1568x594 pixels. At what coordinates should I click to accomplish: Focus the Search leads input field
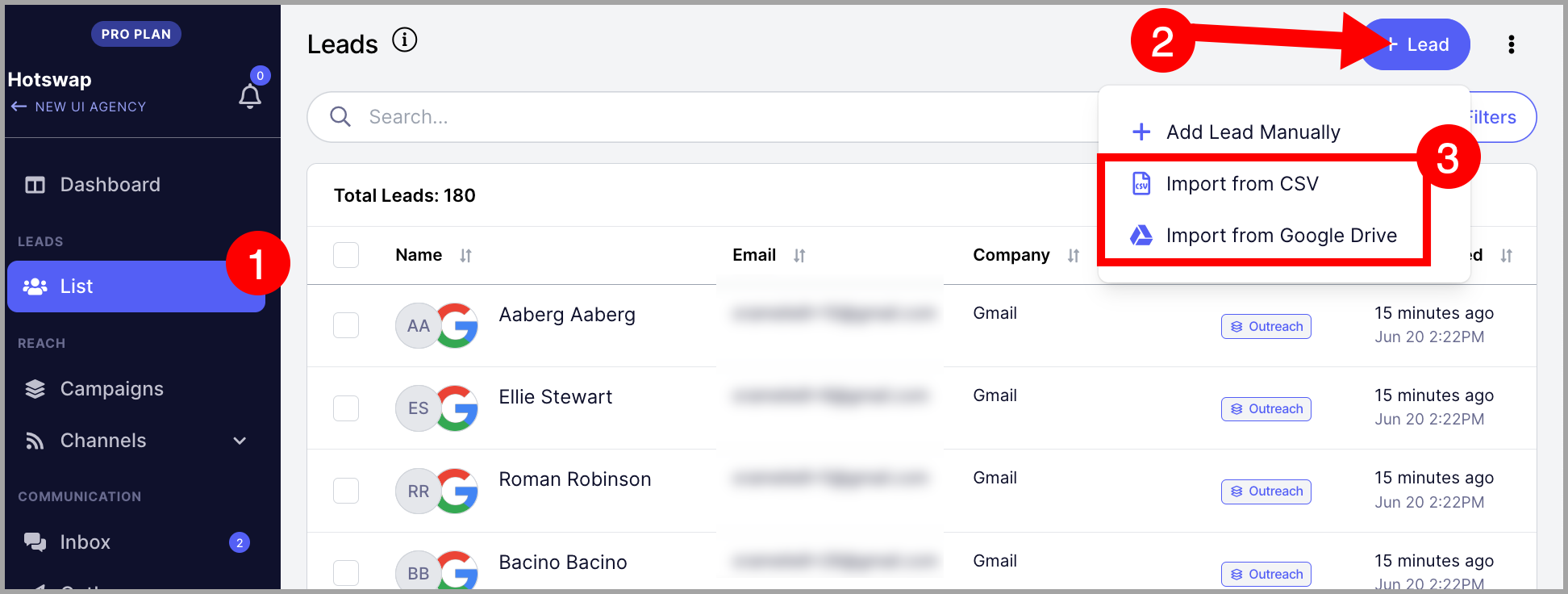(702, 117)
